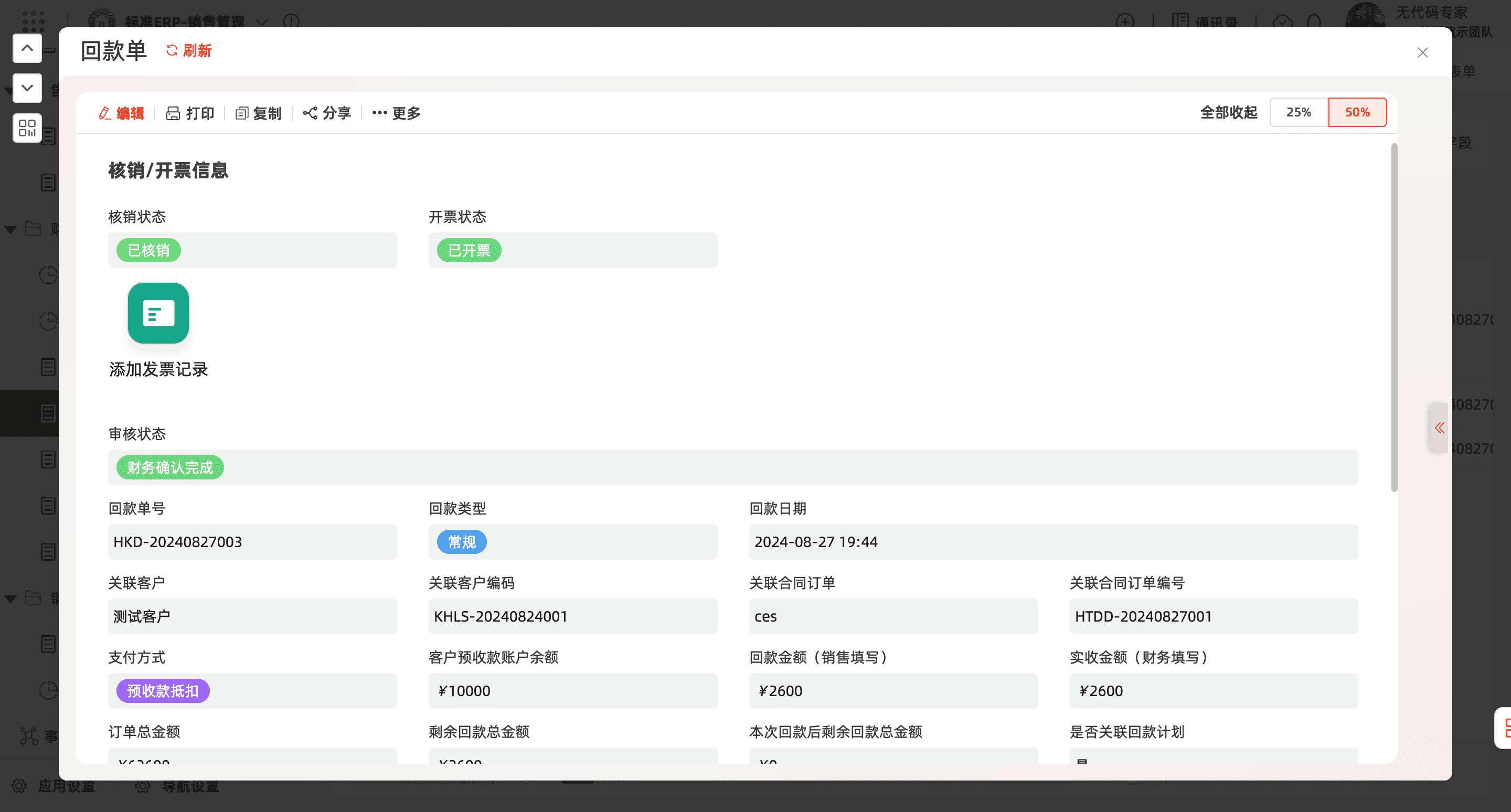The height and width of the screenshot is (812, 1511).
Task: Click the Prepayment Deduction purple tag
Action: pos(163,691)
